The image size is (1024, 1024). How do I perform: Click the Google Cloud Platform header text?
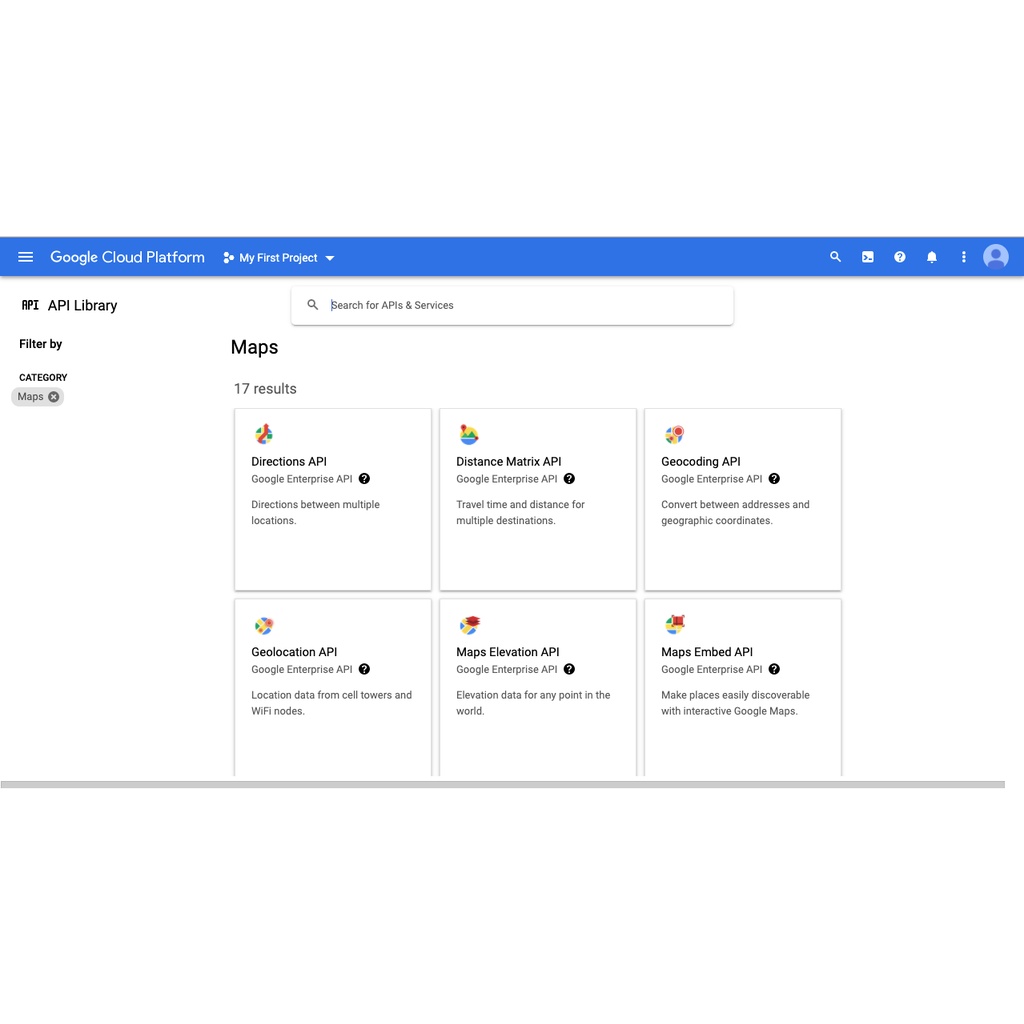click(x=127, y=257)
